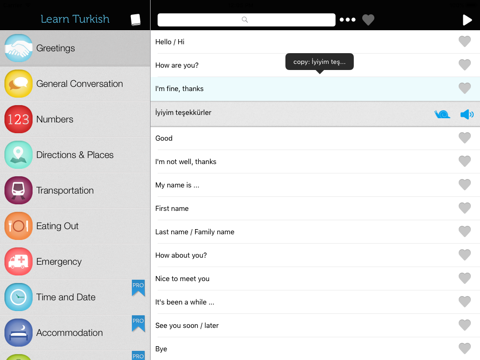Screen dimensions: 480x360
Task: Expand the How about you? text
Action: (181, 255)
